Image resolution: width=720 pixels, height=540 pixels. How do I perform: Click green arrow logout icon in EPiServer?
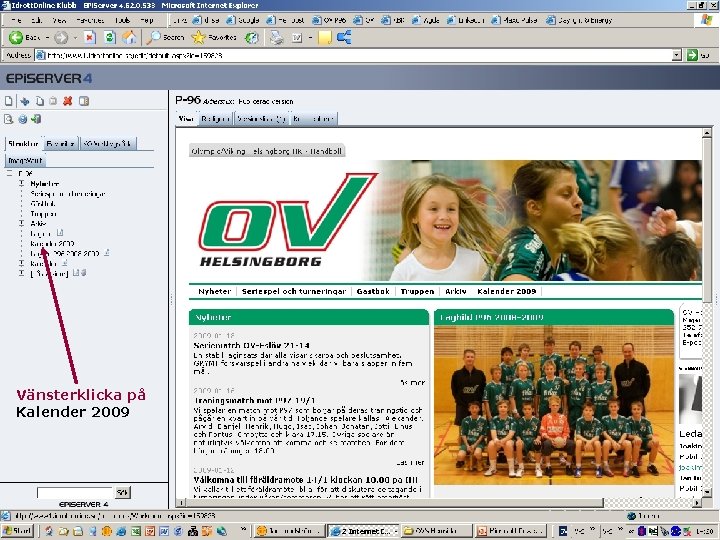[x=36, y=119]
